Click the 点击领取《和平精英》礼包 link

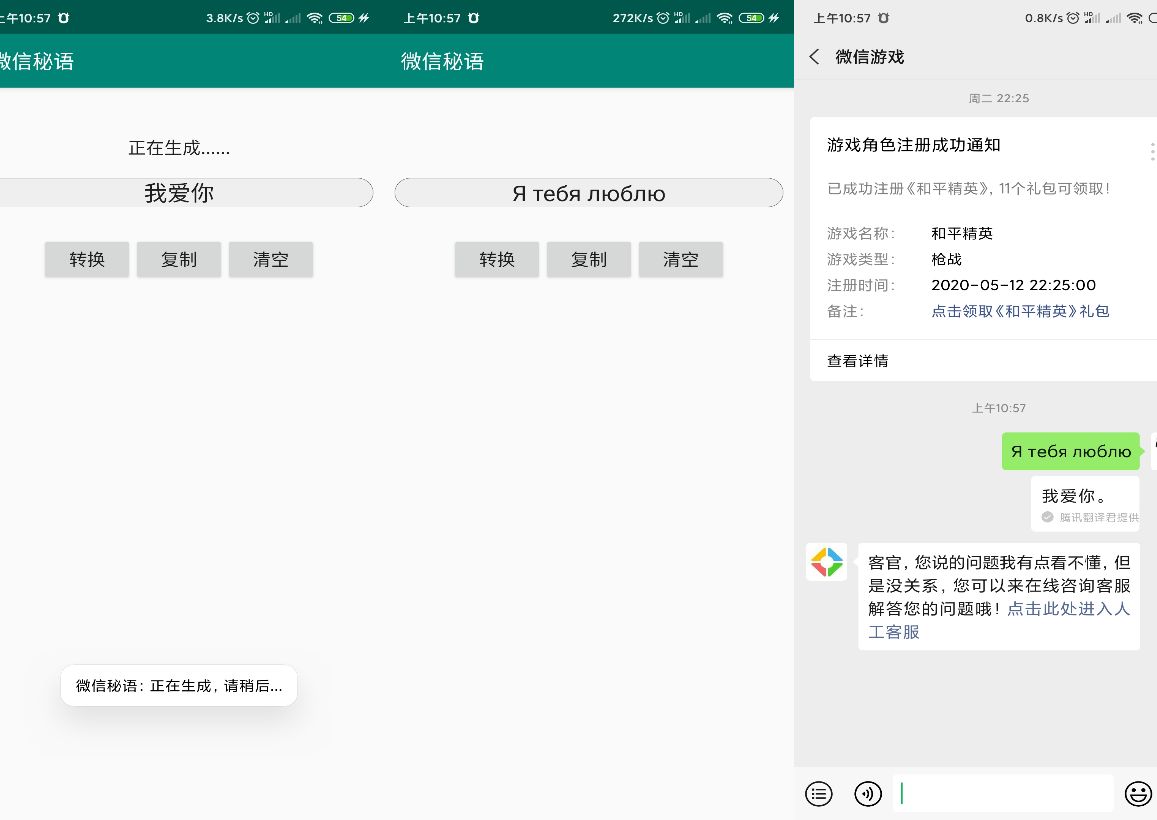point(1020,311)
